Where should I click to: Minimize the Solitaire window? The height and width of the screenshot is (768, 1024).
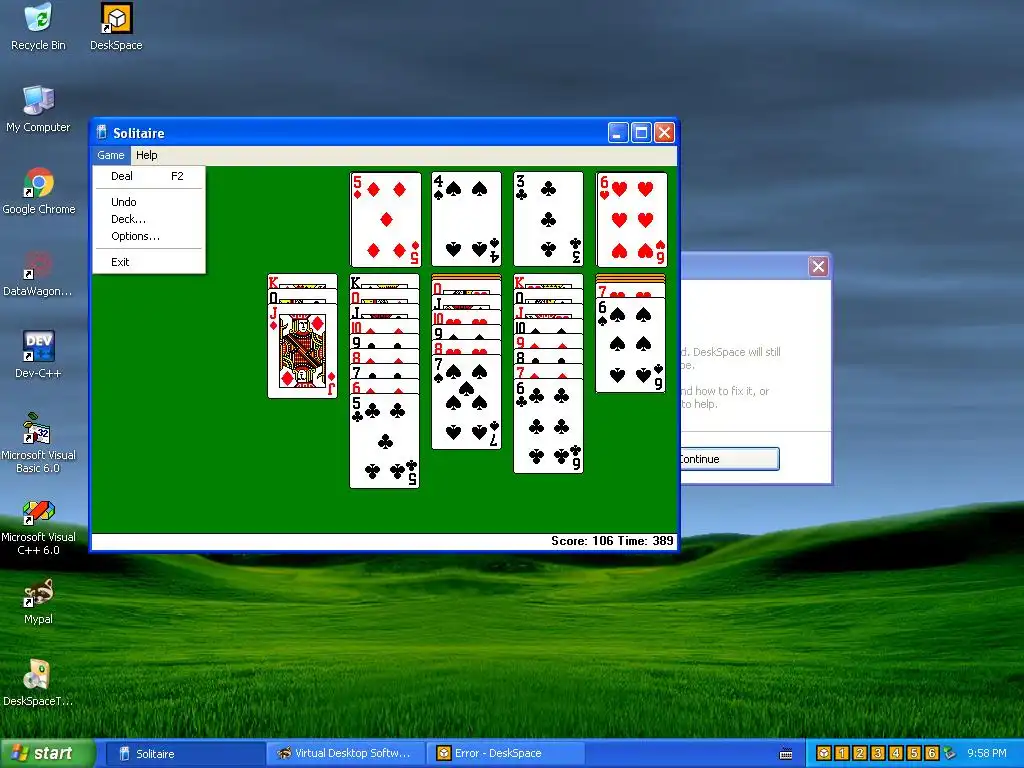[618, 133]
